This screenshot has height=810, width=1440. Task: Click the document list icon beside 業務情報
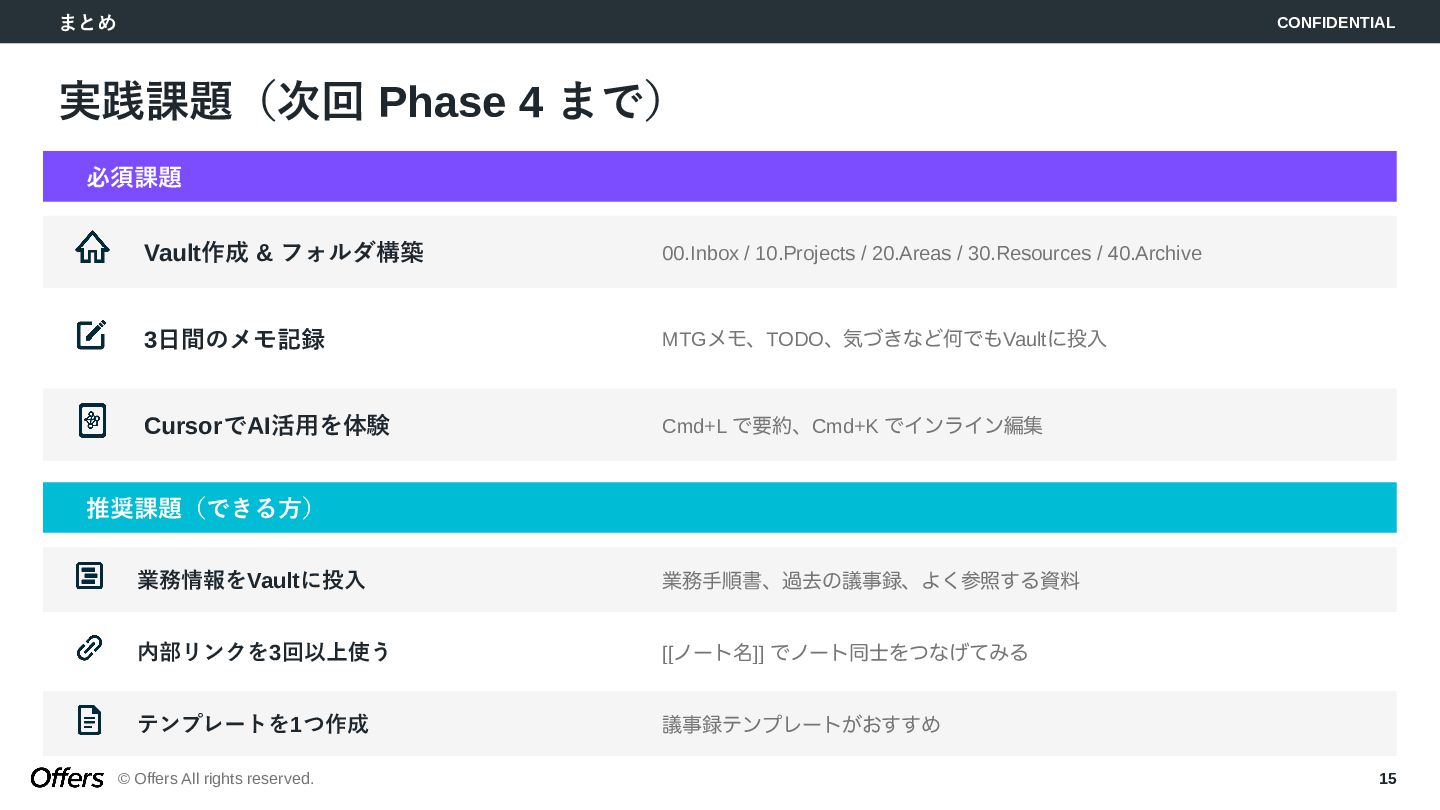coord(89,576)
